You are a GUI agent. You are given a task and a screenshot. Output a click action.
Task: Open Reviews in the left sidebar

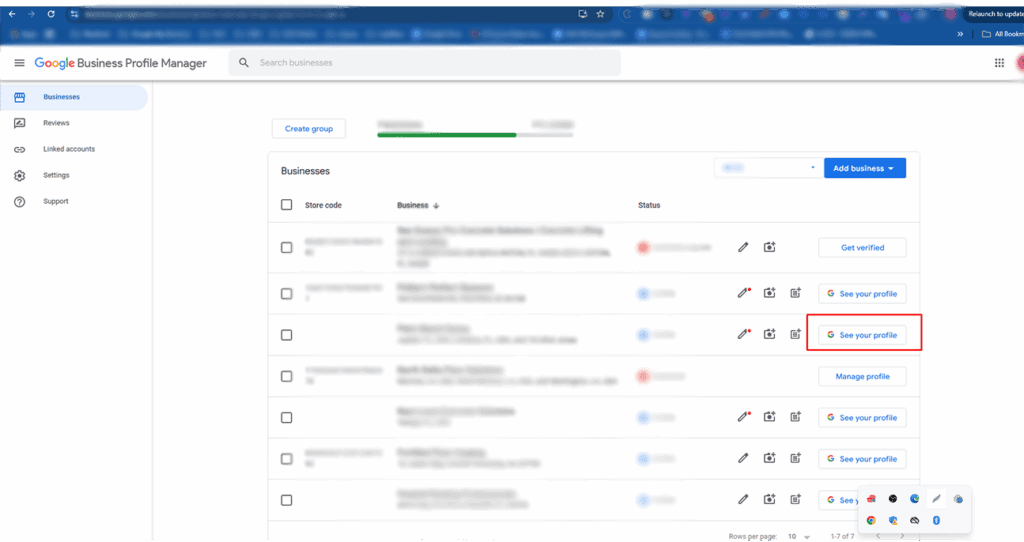(56, 123)
